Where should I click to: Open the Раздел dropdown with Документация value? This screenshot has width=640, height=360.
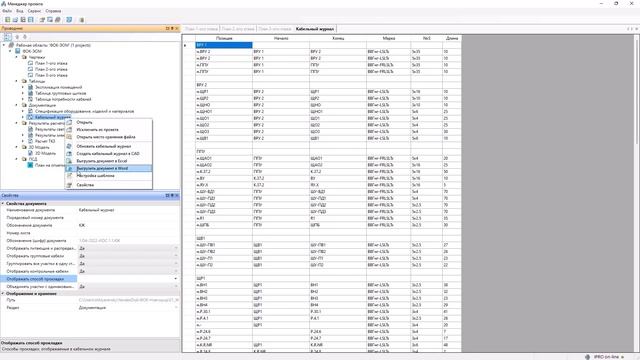[x=176, y=308]
